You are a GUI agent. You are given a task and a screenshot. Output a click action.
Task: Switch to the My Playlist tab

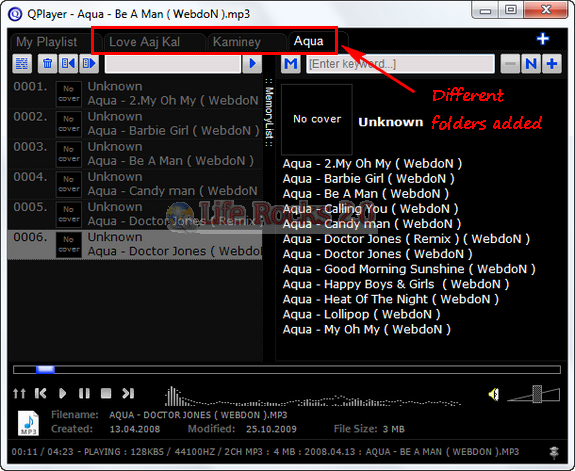tap(47, 42)
